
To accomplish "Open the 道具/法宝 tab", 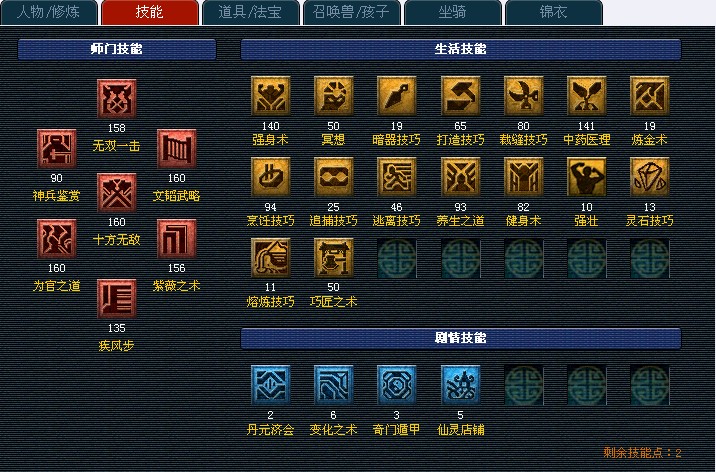I will (x=250, y=12).
